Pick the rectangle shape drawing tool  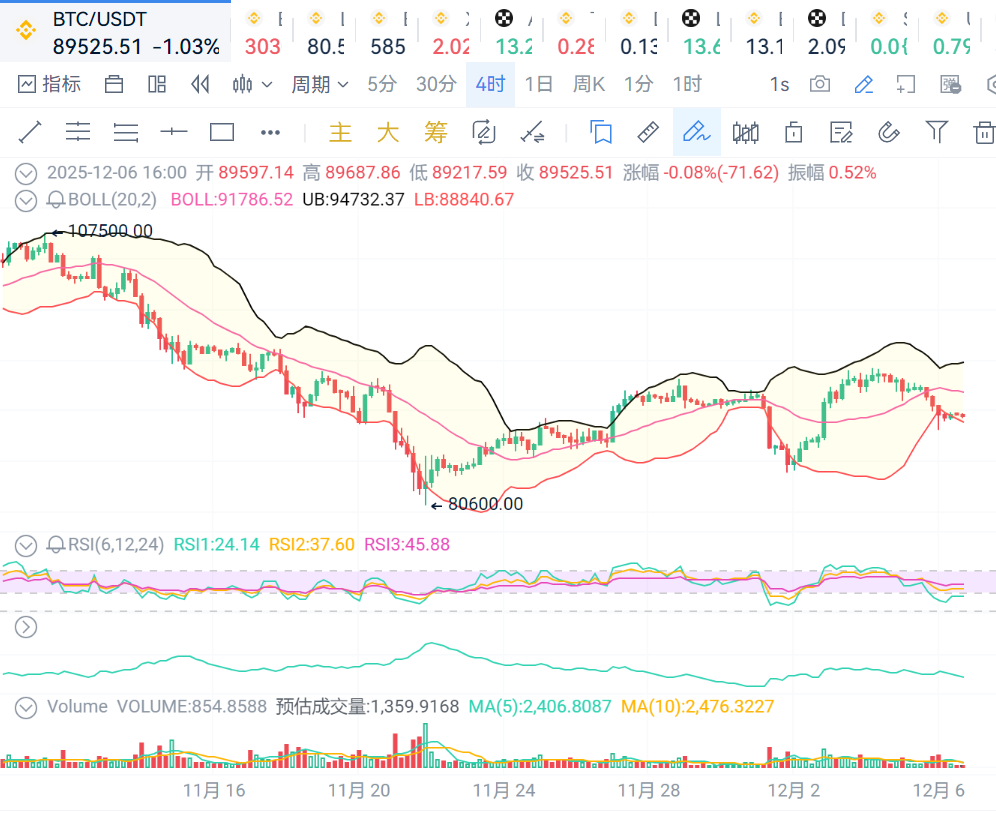pyautogui.click(x=221, y=132)
